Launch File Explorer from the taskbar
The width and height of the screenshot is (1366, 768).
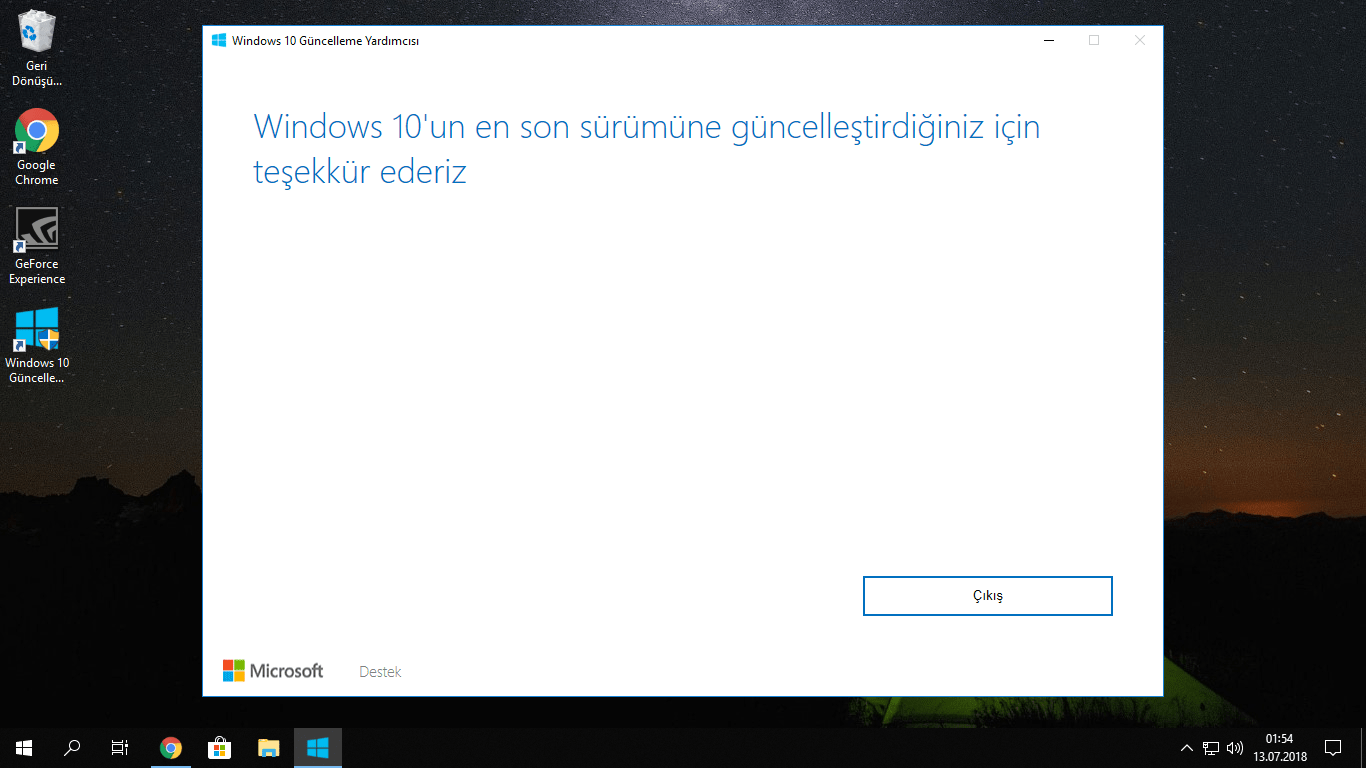(x=268, y=747)
